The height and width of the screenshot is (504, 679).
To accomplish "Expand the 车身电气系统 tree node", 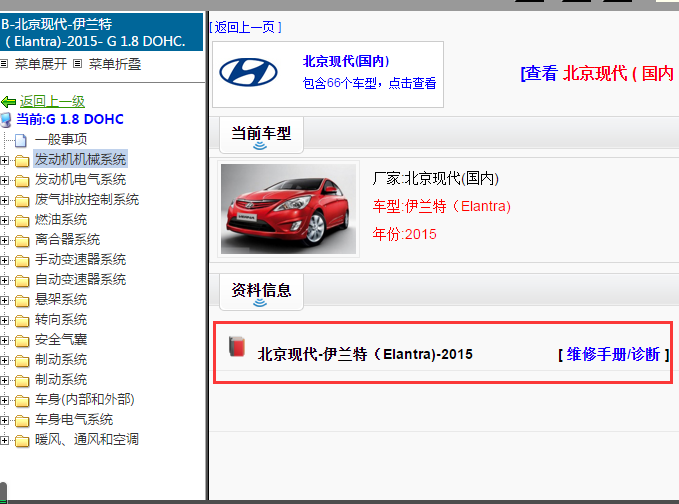I will click(4, 420).
